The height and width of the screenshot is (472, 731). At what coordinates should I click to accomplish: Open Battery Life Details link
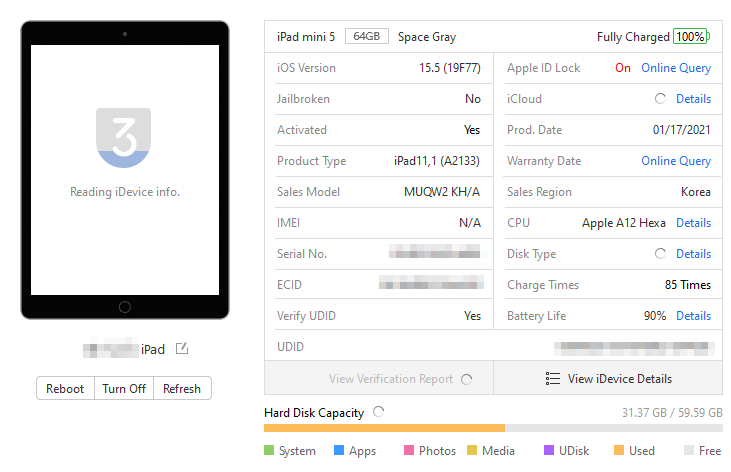click(693, 316)
